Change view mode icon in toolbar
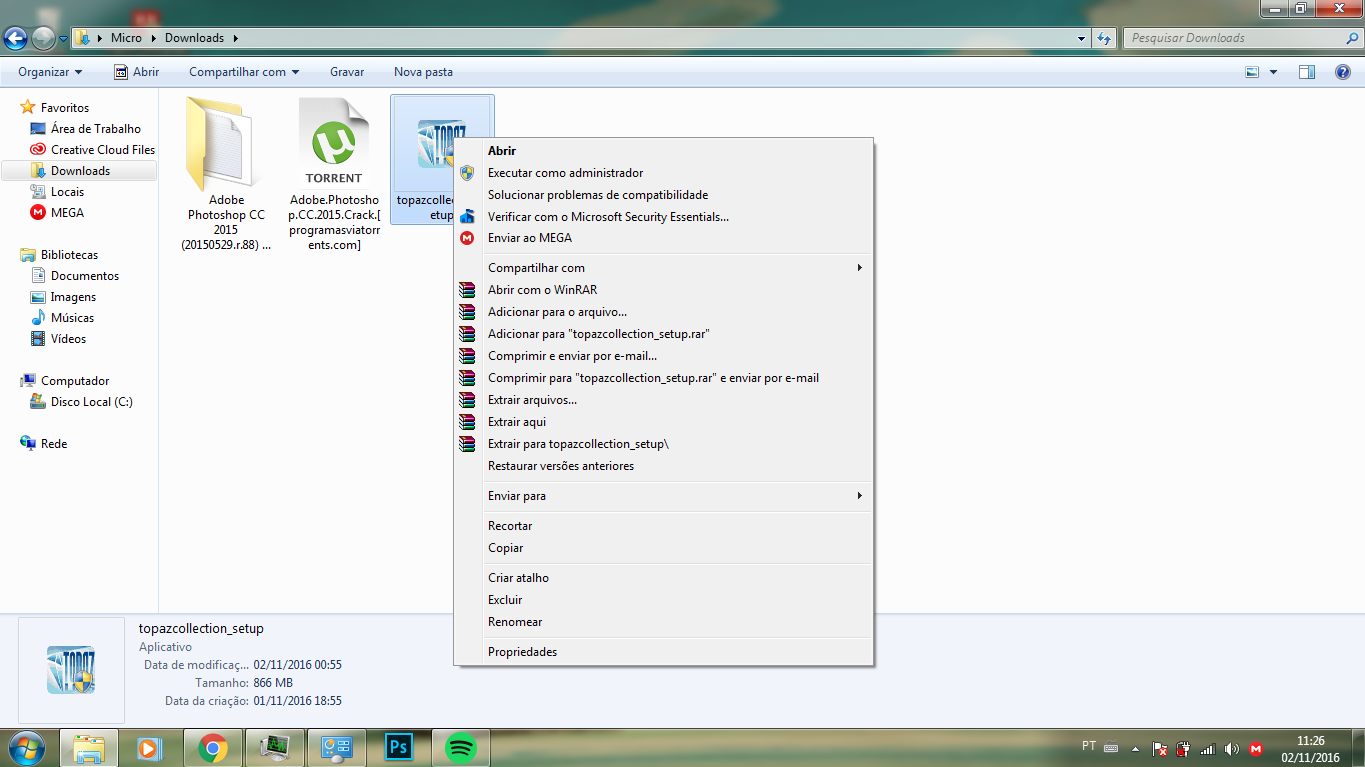 click(x=1252, y=72)
